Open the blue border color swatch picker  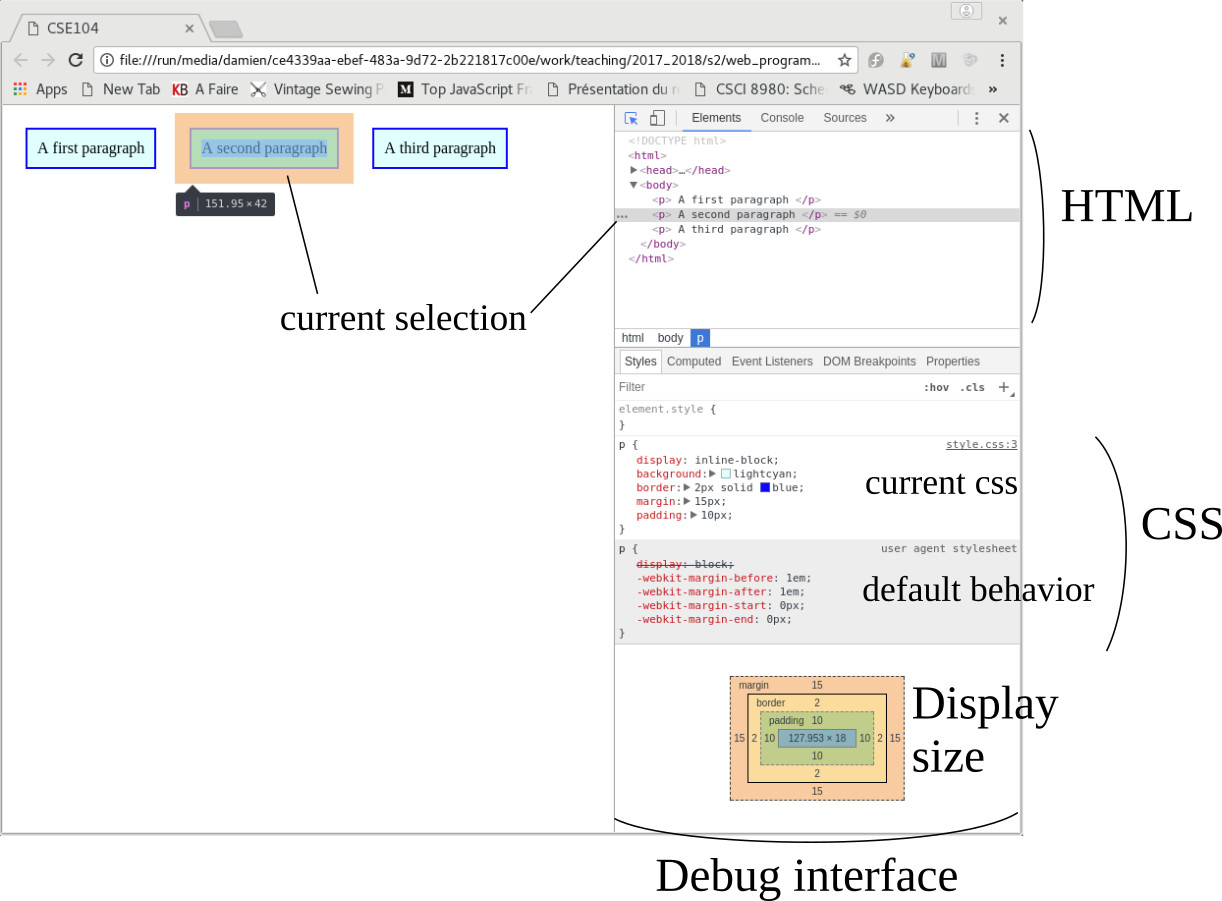(765, 487)
